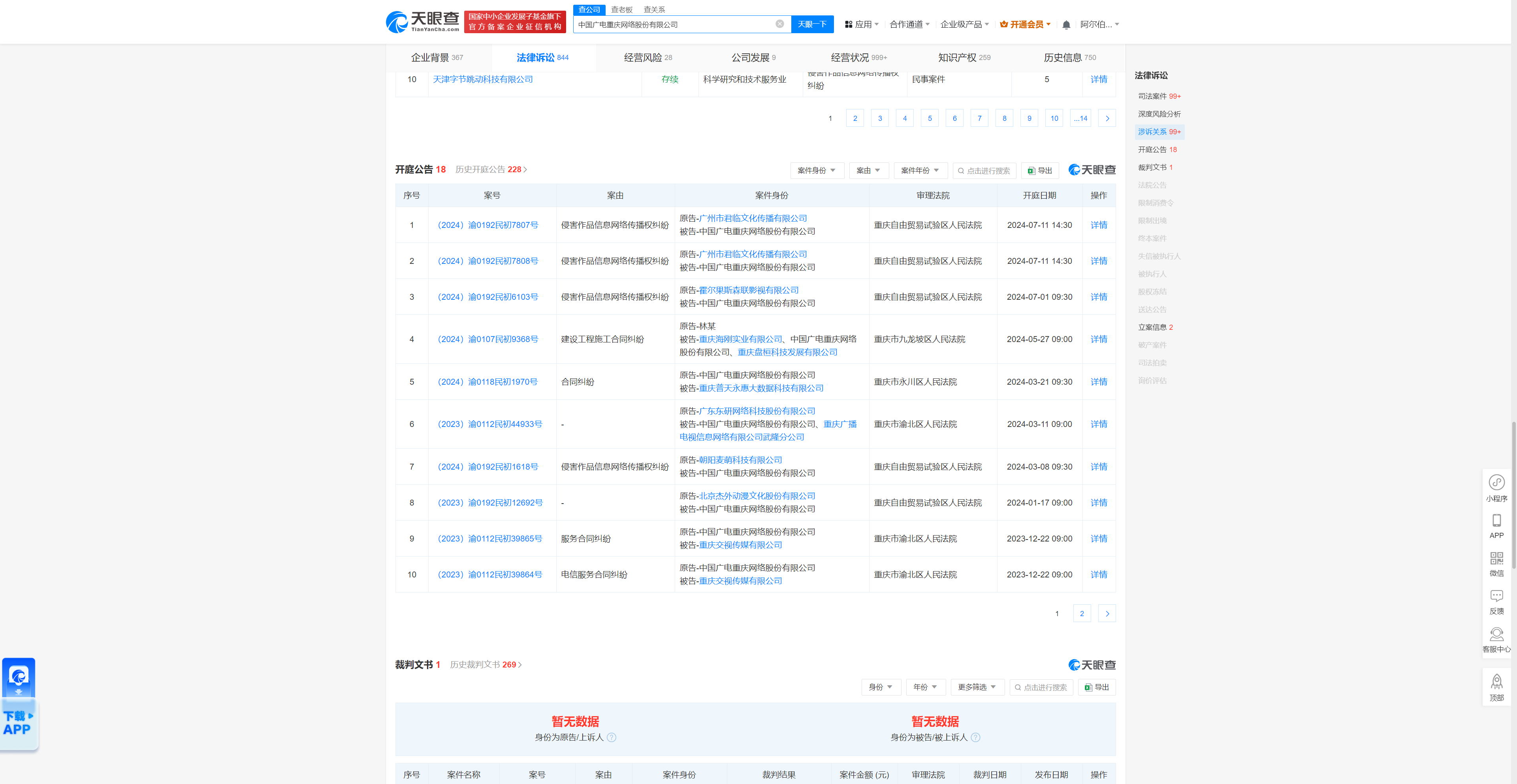Open 案由 filter dropdown
The width and height of the screenshot is (1517, 784).
coord(869,171)
